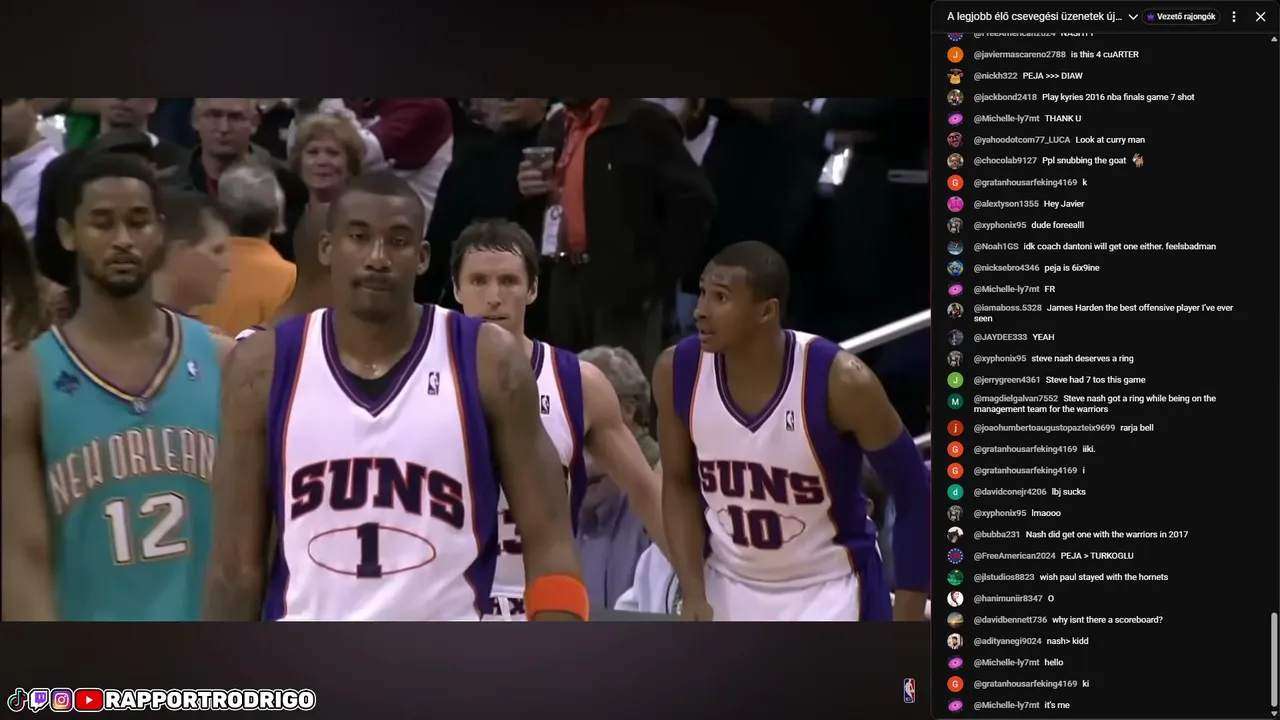Click the avatar beside @nickh322
Screen dimensions: 1280x720
point(955,76)
